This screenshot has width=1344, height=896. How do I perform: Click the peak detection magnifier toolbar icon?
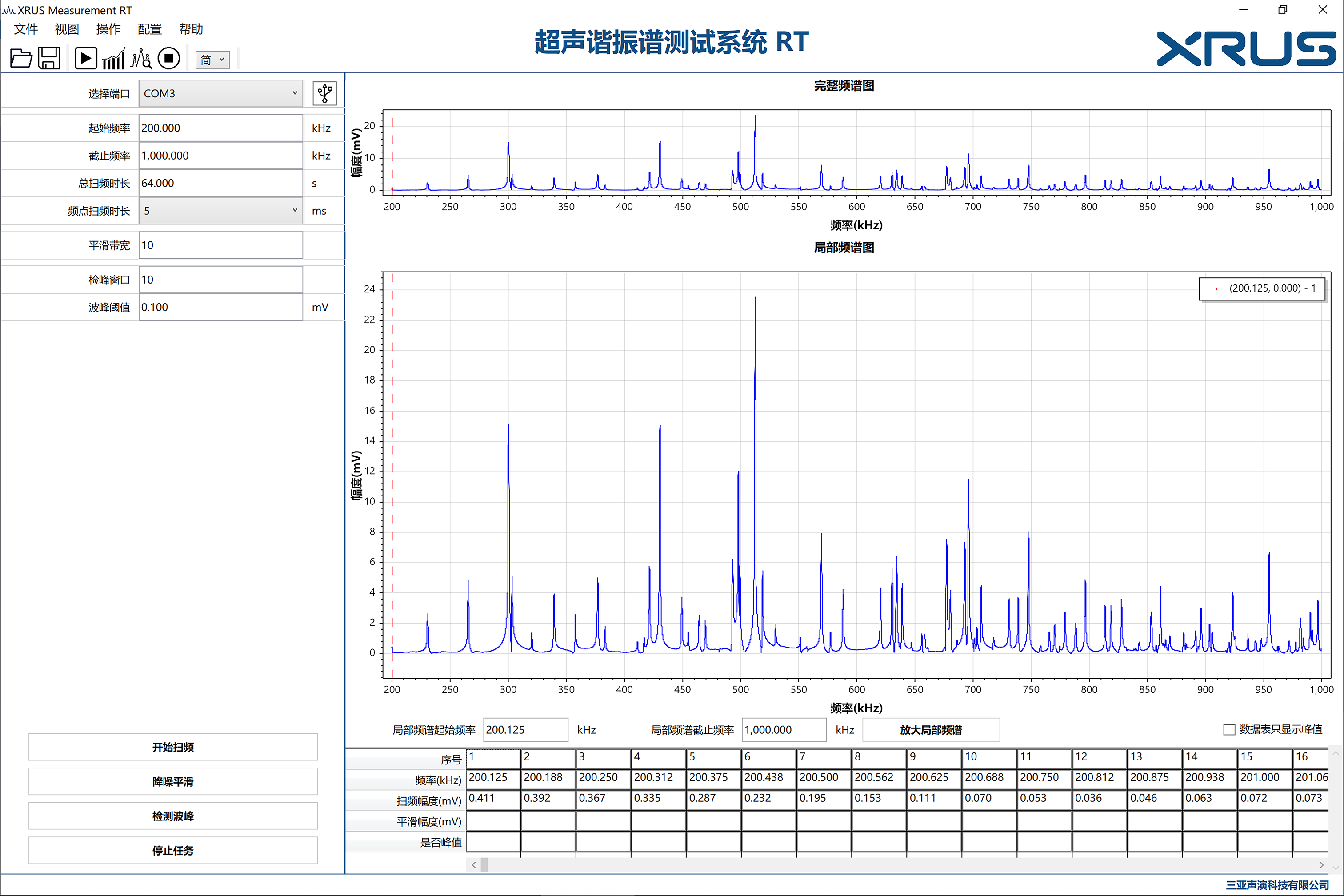point(140,58)
